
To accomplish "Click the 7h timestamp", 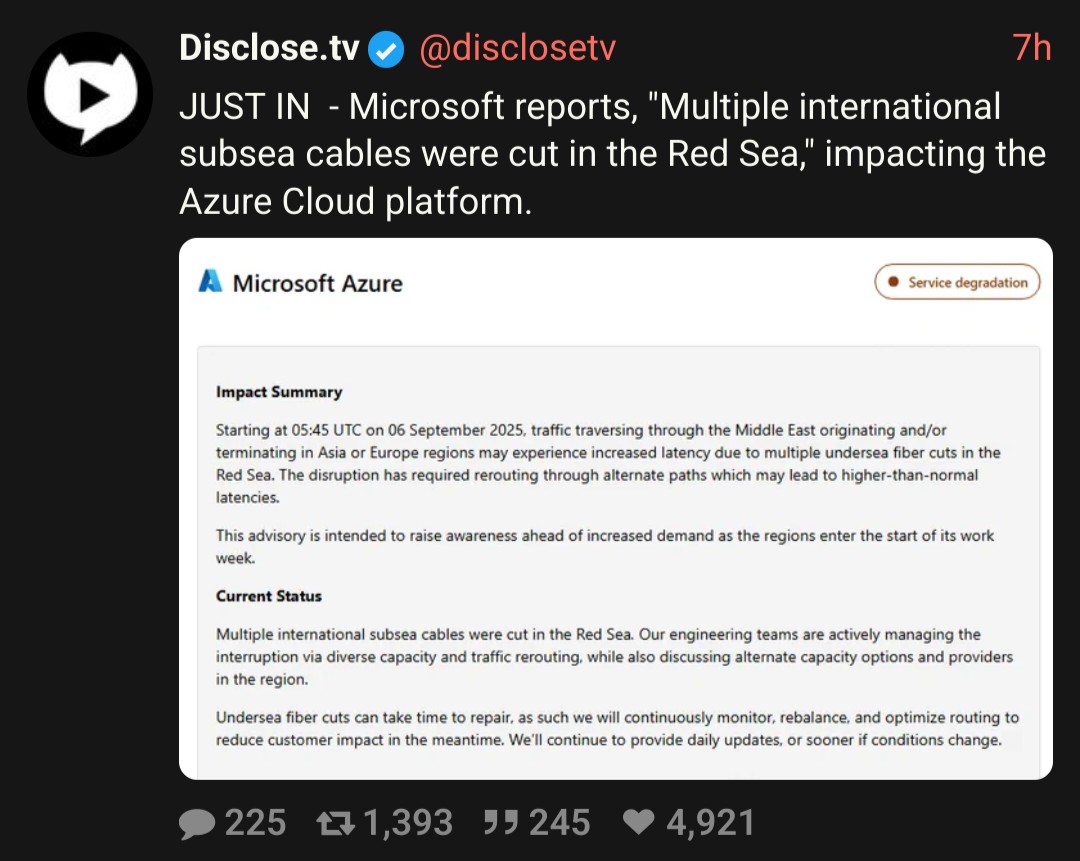I will click(x=1031, y=48).
